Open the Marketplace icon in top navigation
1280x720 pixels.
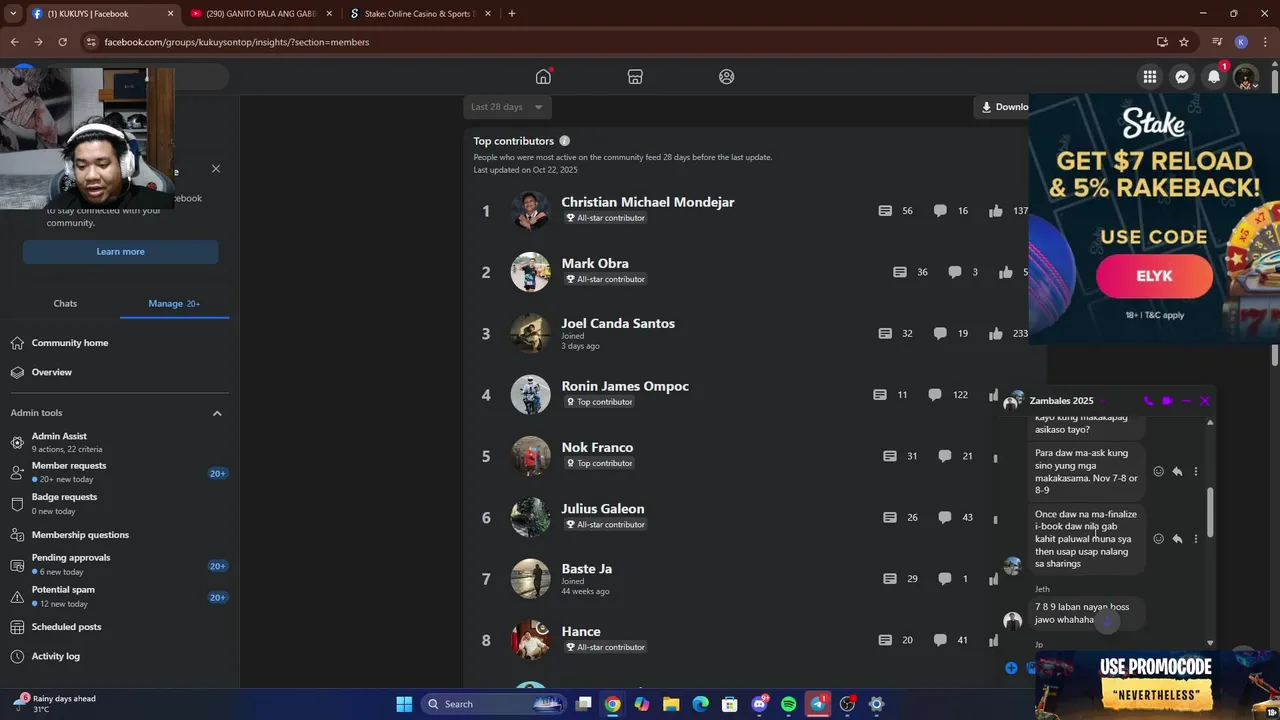pyautogui.click(x=635, y=77)
